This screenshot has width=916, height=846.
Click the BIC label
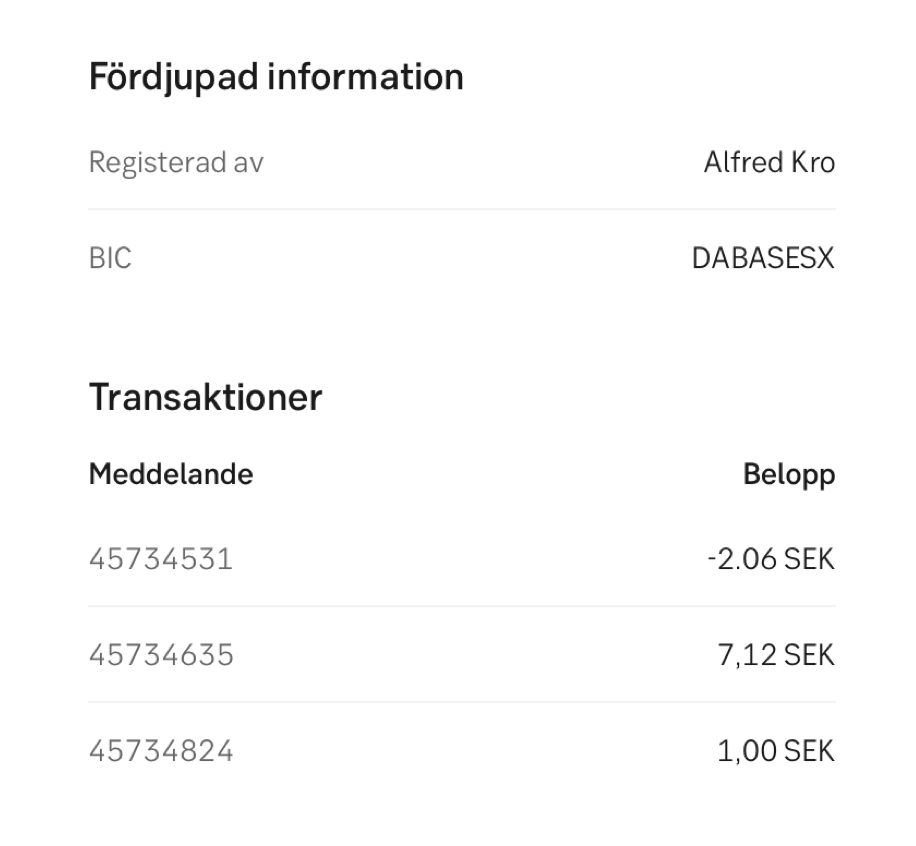(110, 259)
